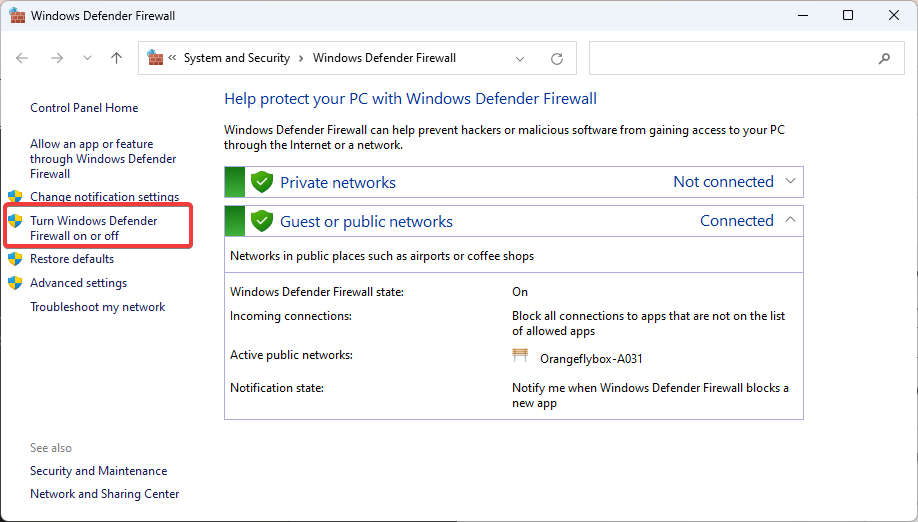The width and height of the screenshot is (918, 522).
Task: Open Change notification settings
Action: click(x=104, y=197)
